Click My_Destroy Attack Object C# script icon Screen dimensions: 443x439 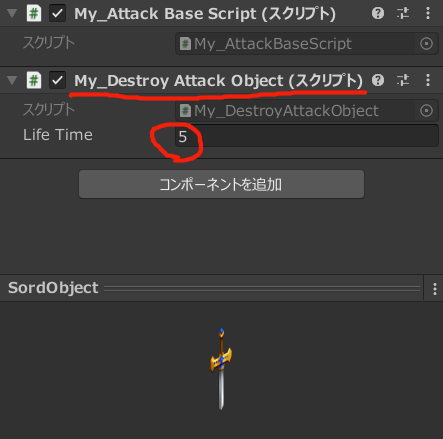34,80
